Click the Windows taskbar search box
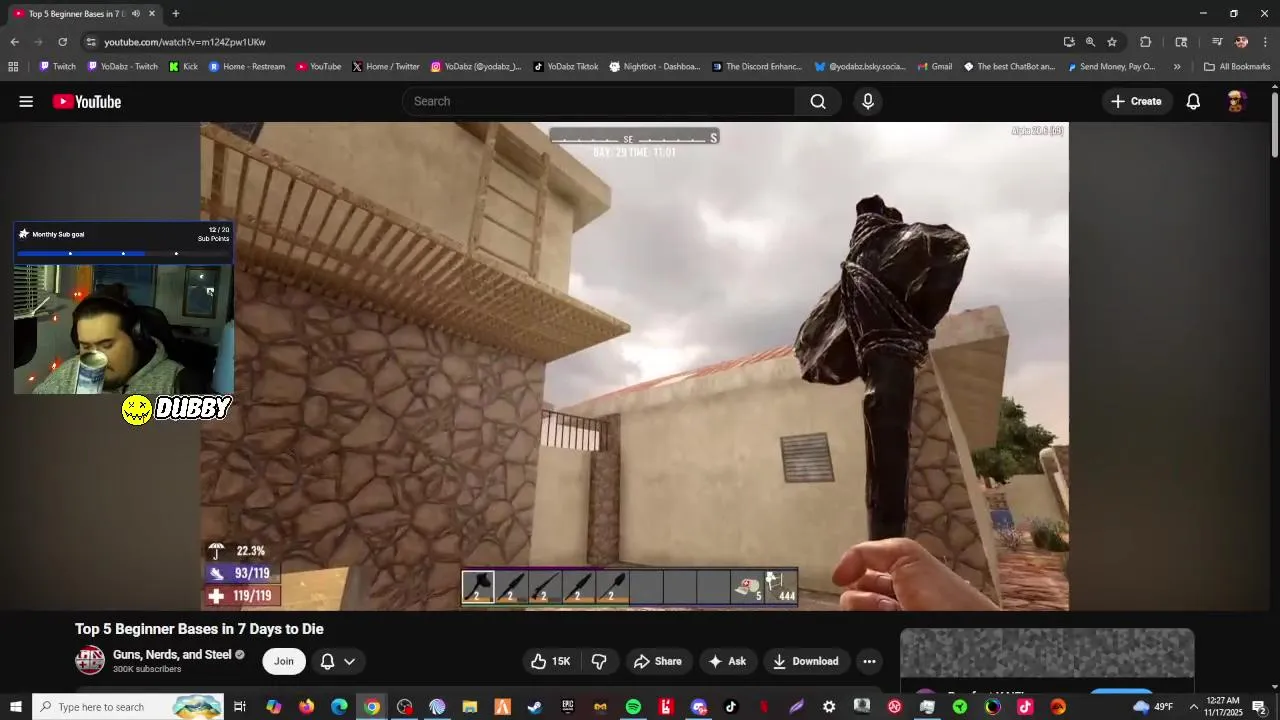 [130, 707]
